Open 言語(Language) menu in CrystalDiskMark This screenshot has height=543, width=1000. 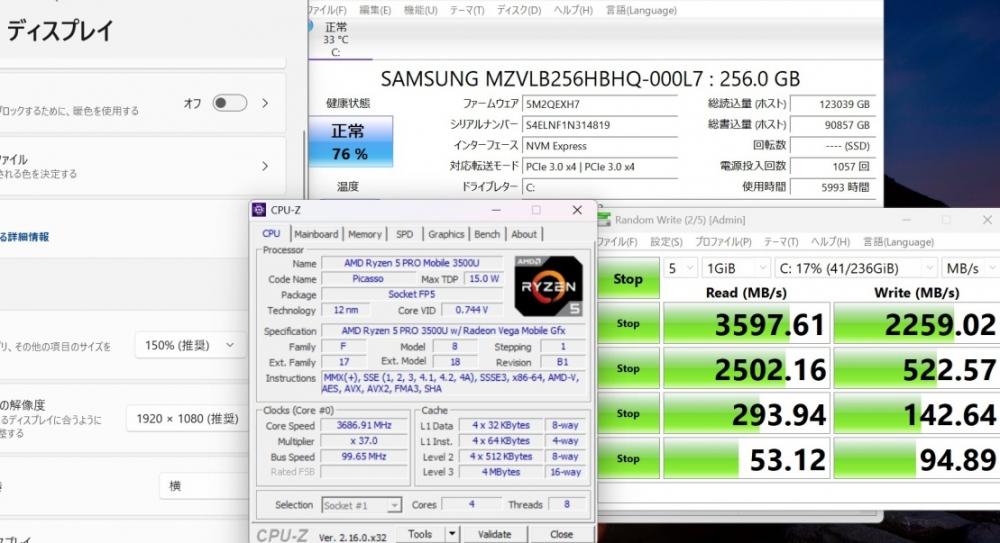(898, 242)
